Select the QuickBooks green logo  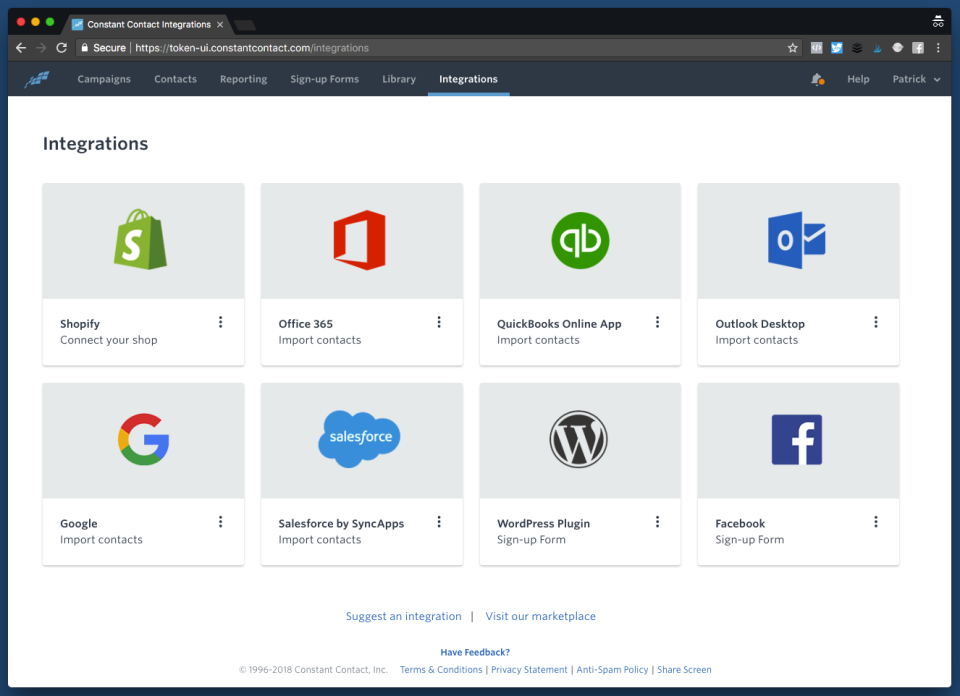[x=580, y=240]
